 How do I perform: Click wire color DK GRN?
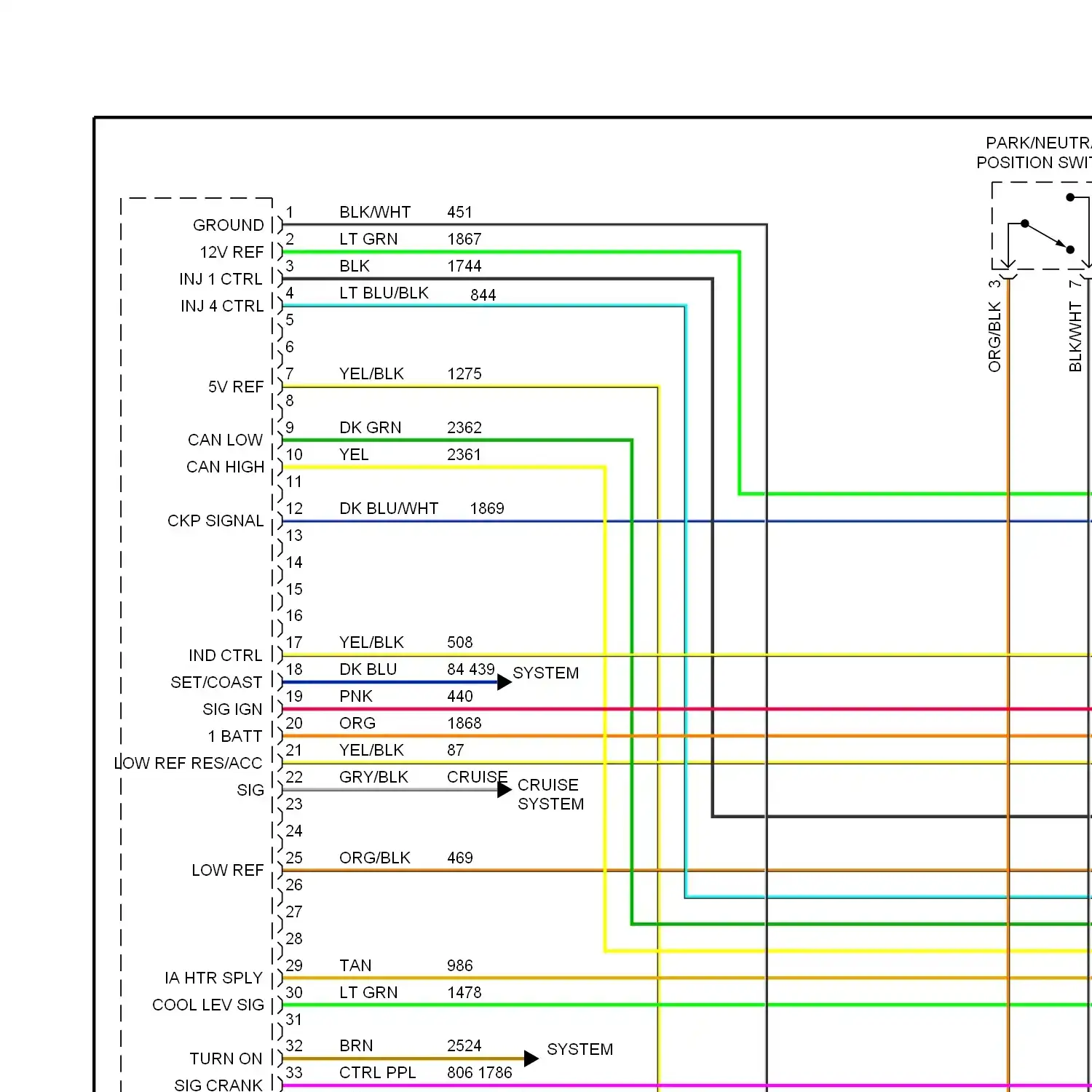(x=370, y=427)
